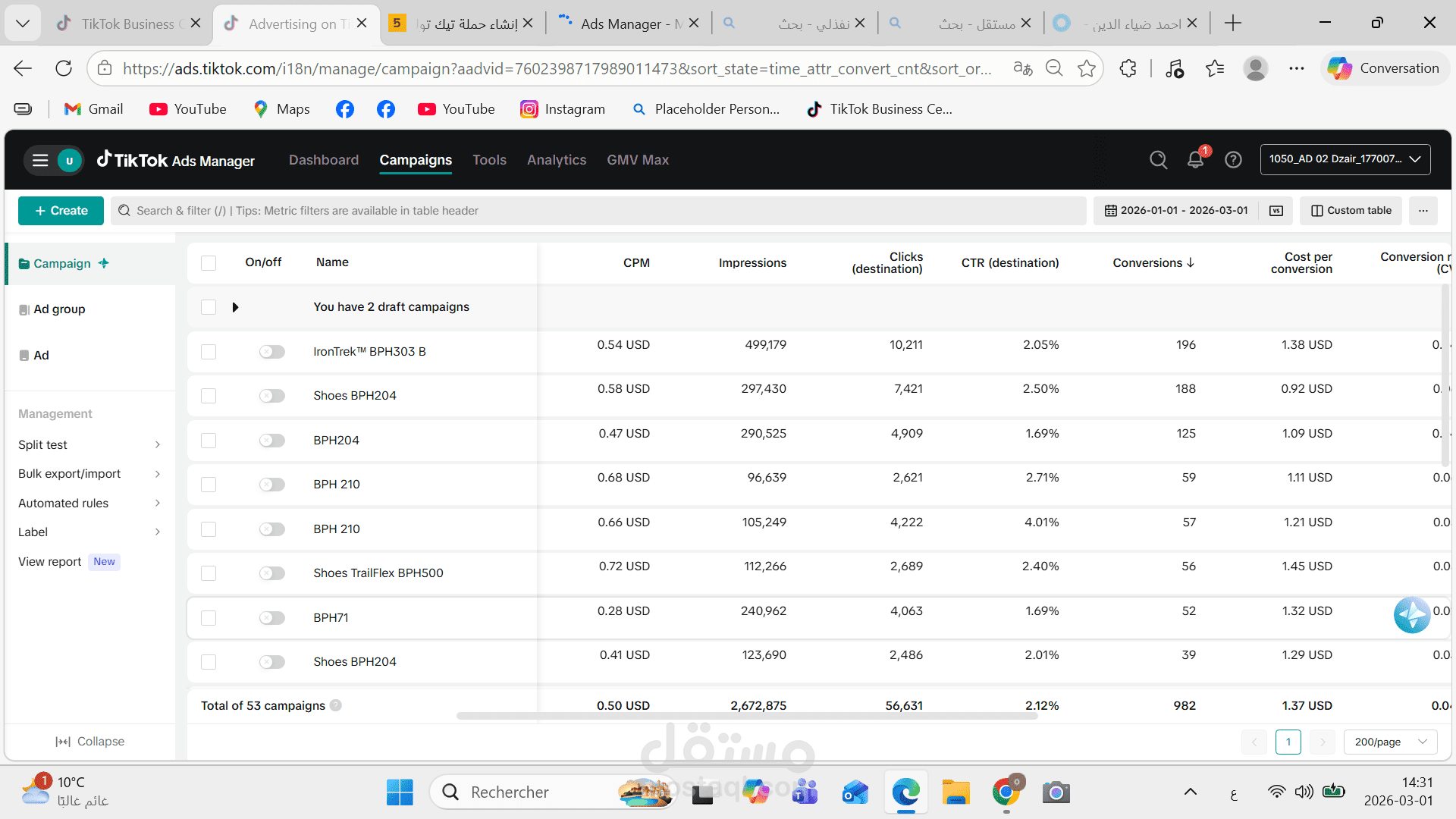The width and height of the screenshot is (1456, 819).
Task: Enable the BPH71 campaign switch
Action: pos(271,618)
